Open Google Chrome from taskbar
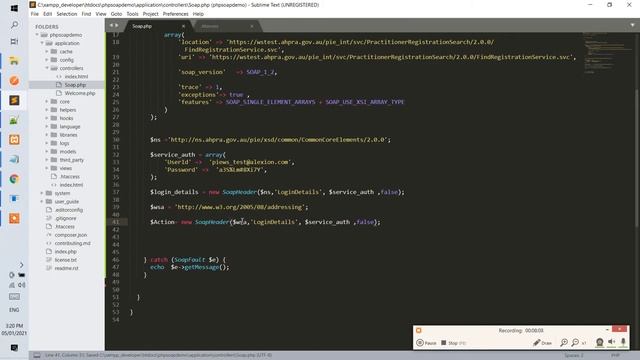 point(14,179)
